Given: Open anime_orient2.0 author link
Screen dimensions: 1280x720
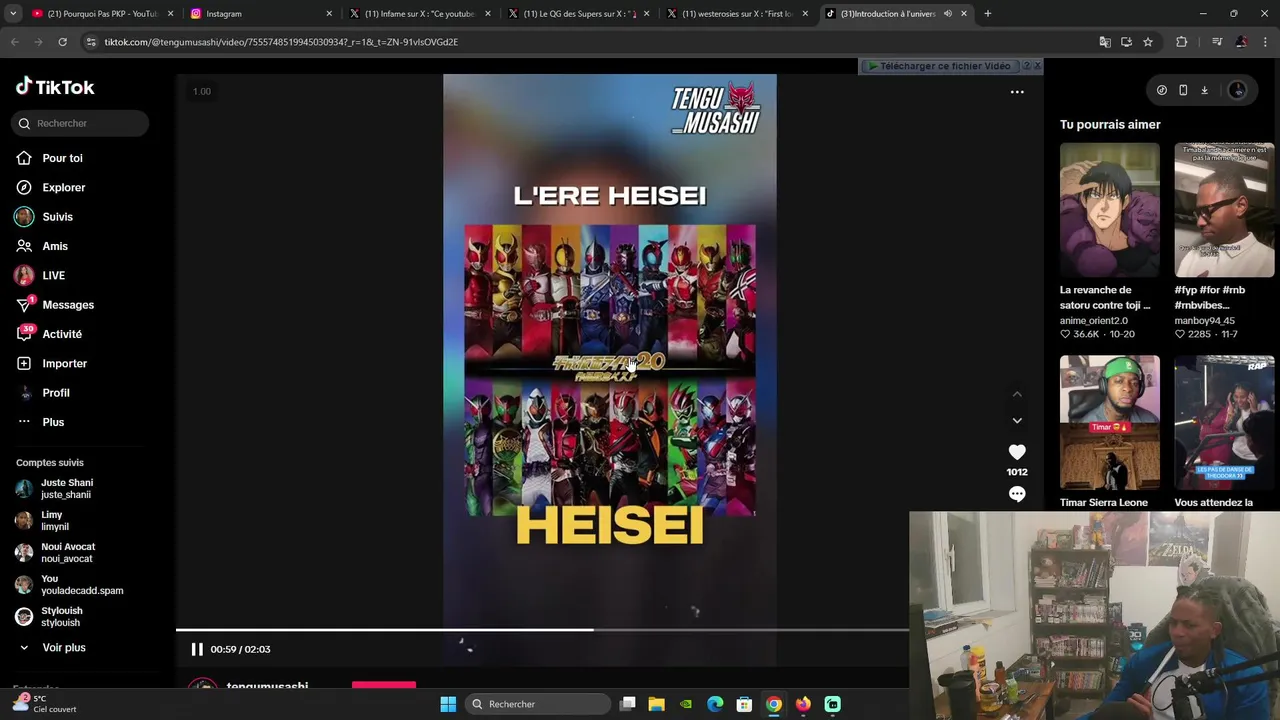Looking at the screenshot, I should [x=1093, y=321].
